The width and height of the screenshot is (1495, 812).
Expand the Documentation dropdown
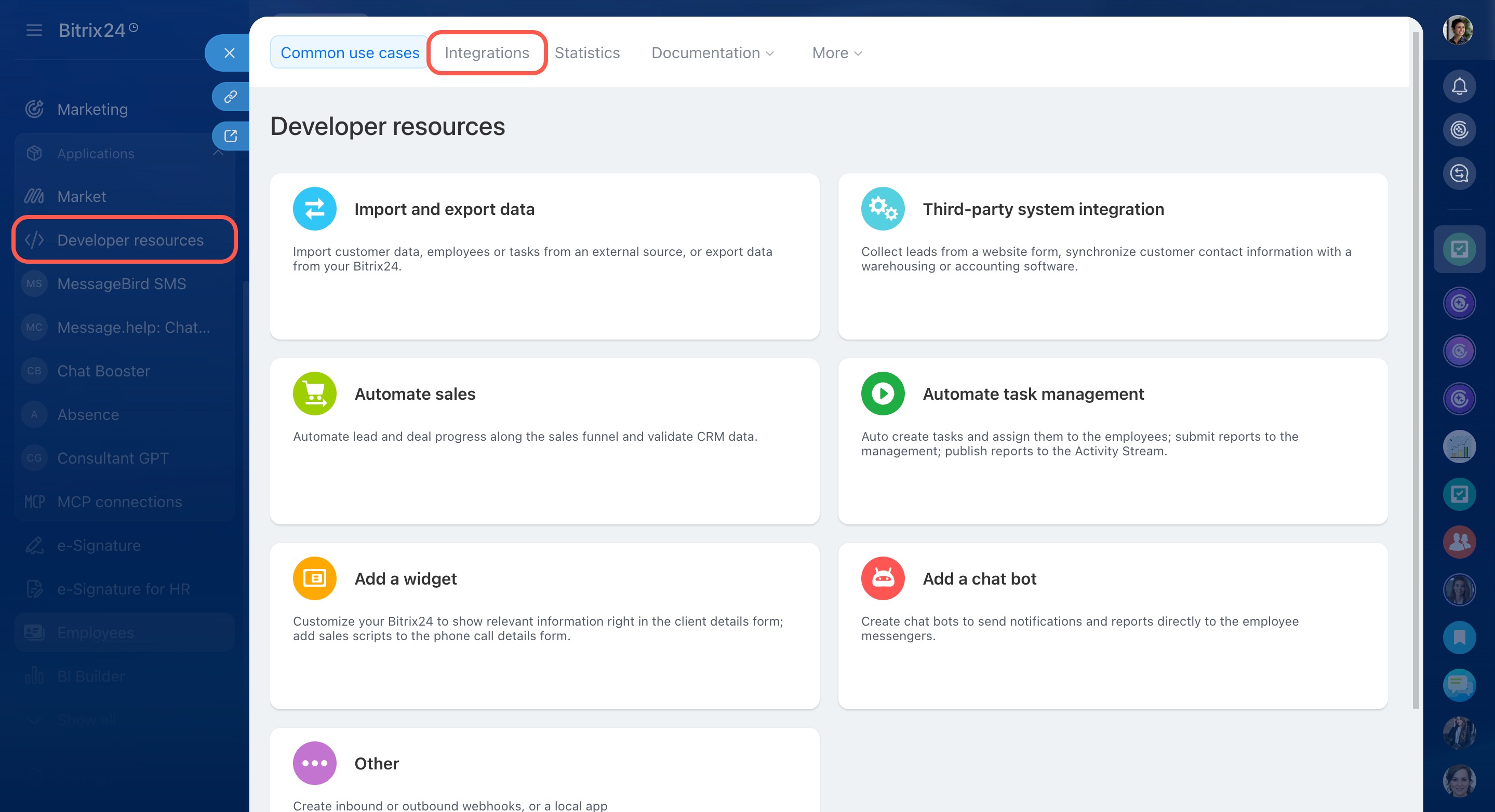coord(712,53)
